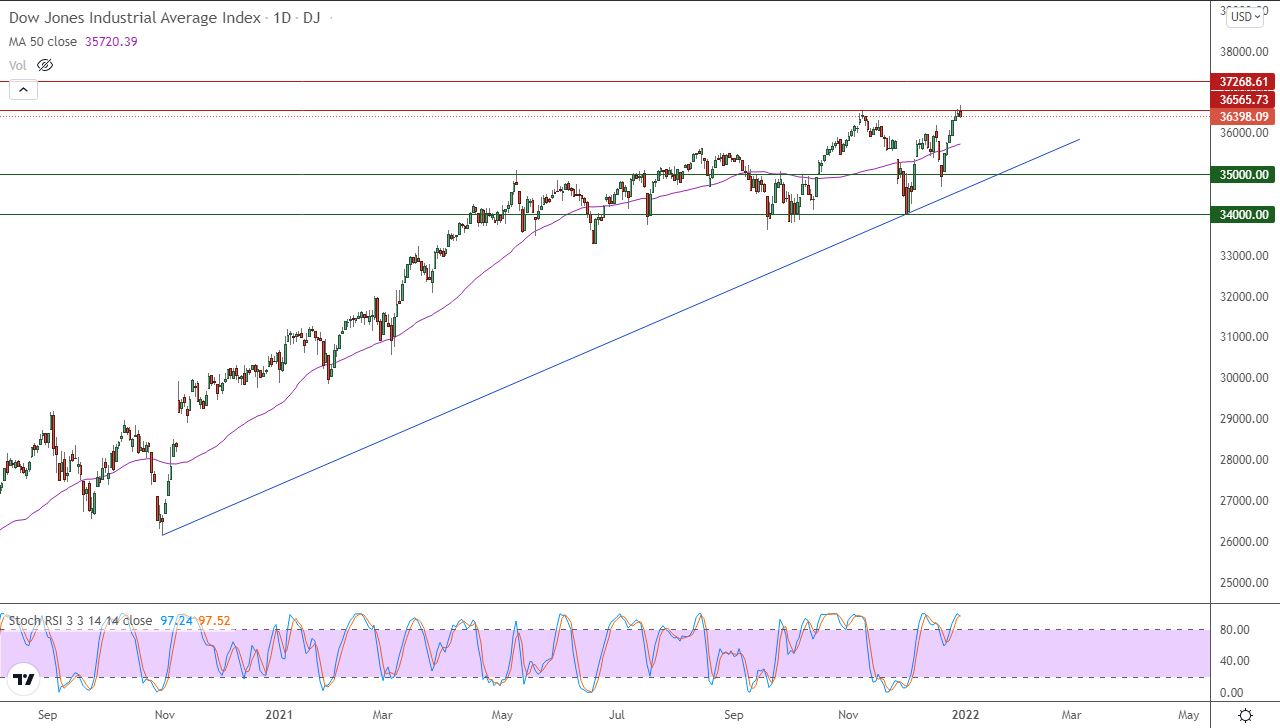Image resolution: width=1280 pixels, height=728 pixels.
Task: Select the 36565.73 price label
Action: pos(1243,99)
